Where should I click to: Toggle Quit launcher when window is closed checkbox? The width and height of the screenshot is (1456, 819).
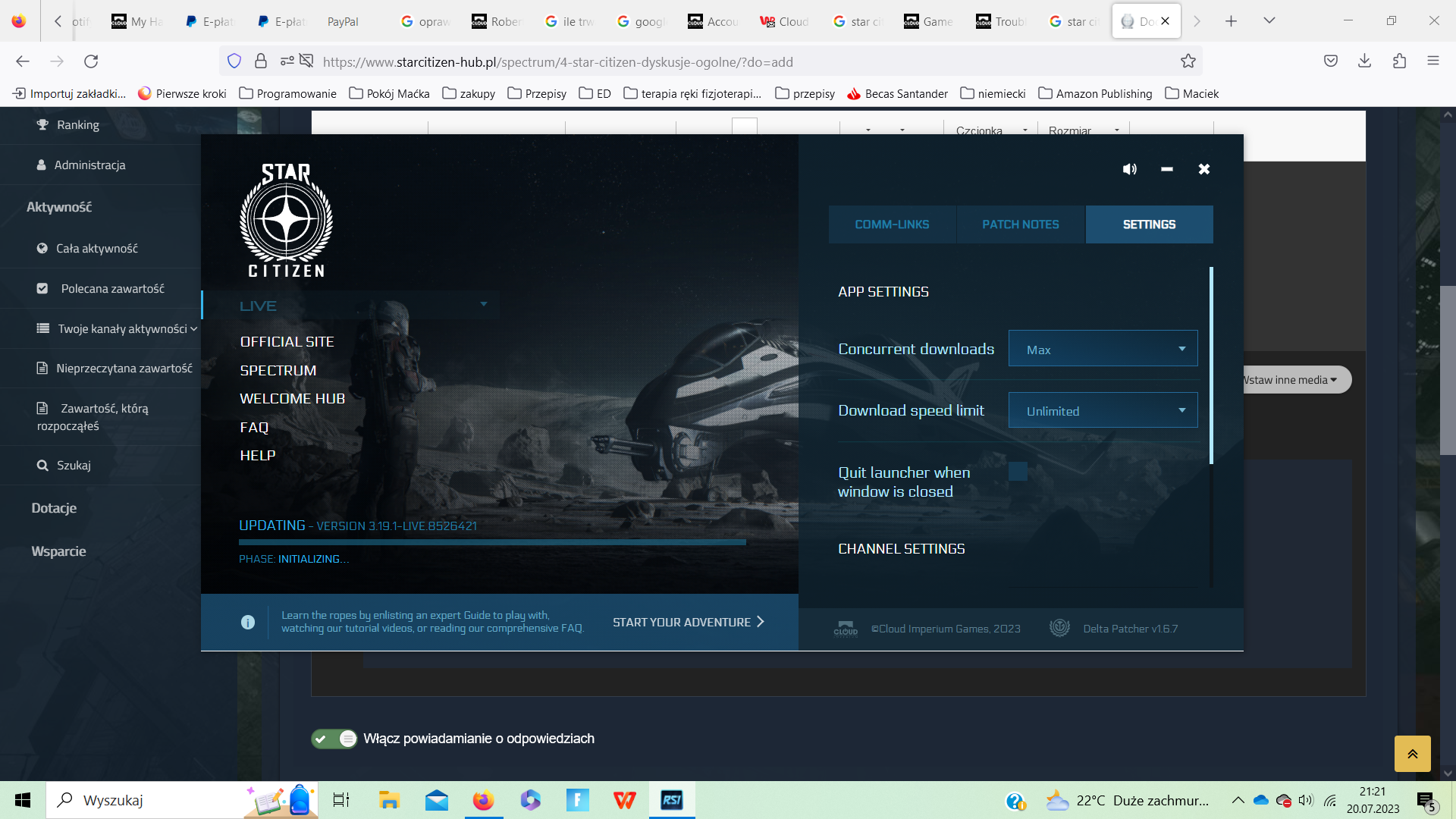click(x=1018, y=472)
